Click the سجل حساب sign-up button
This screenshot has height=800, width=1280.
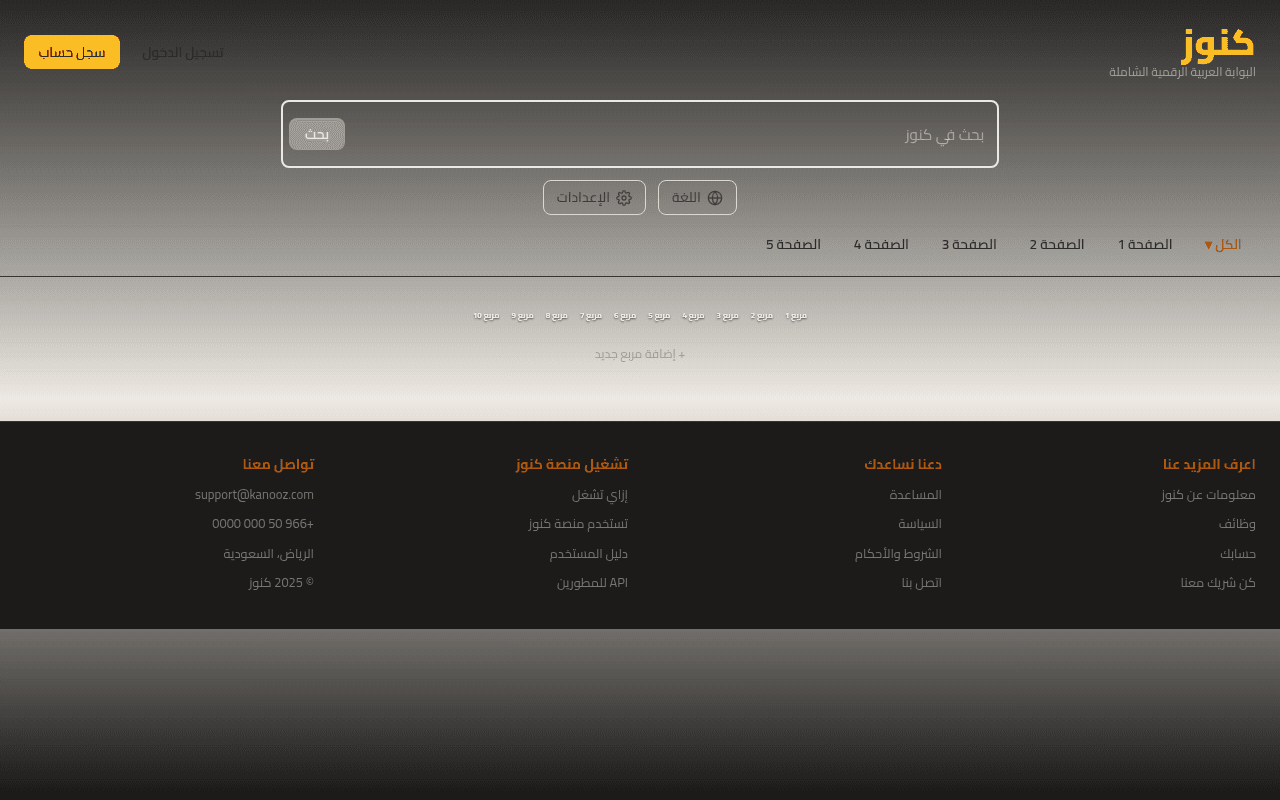[72, 52]
